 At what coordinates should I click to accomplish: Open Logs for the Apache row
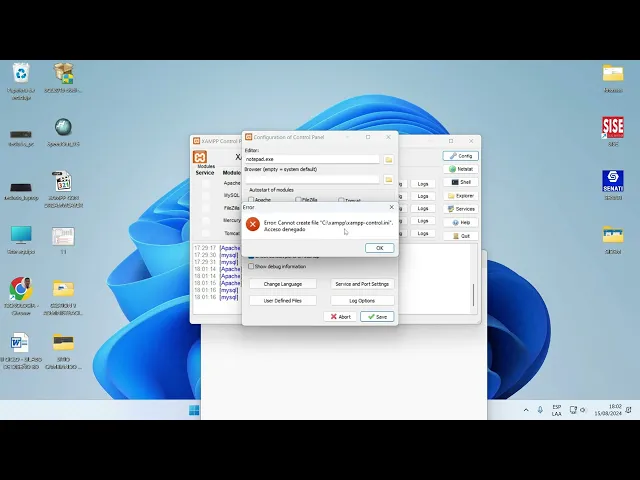pyautogui.click(x=422, y=184)
